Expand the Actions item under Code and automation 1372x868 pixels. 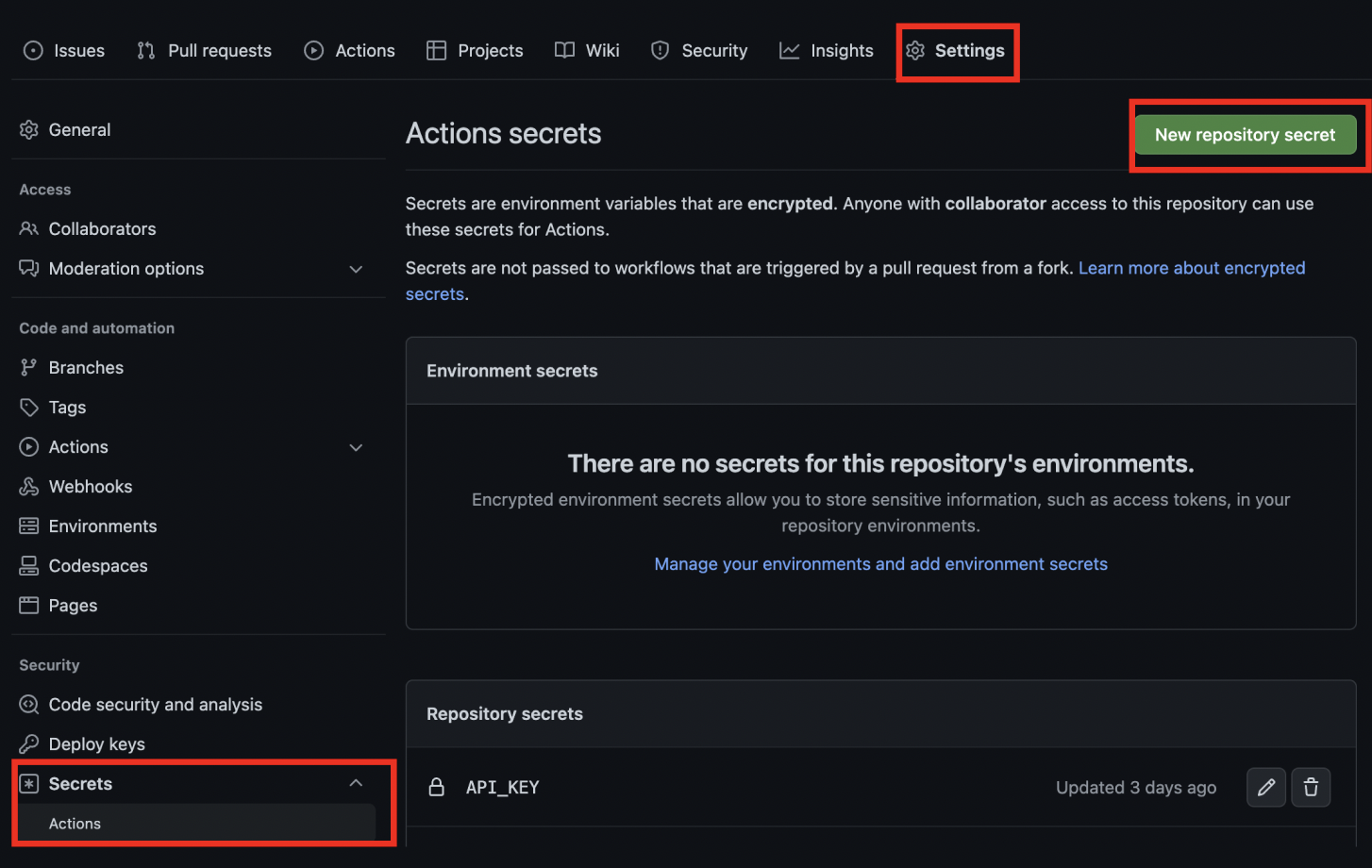coord(356,446)
